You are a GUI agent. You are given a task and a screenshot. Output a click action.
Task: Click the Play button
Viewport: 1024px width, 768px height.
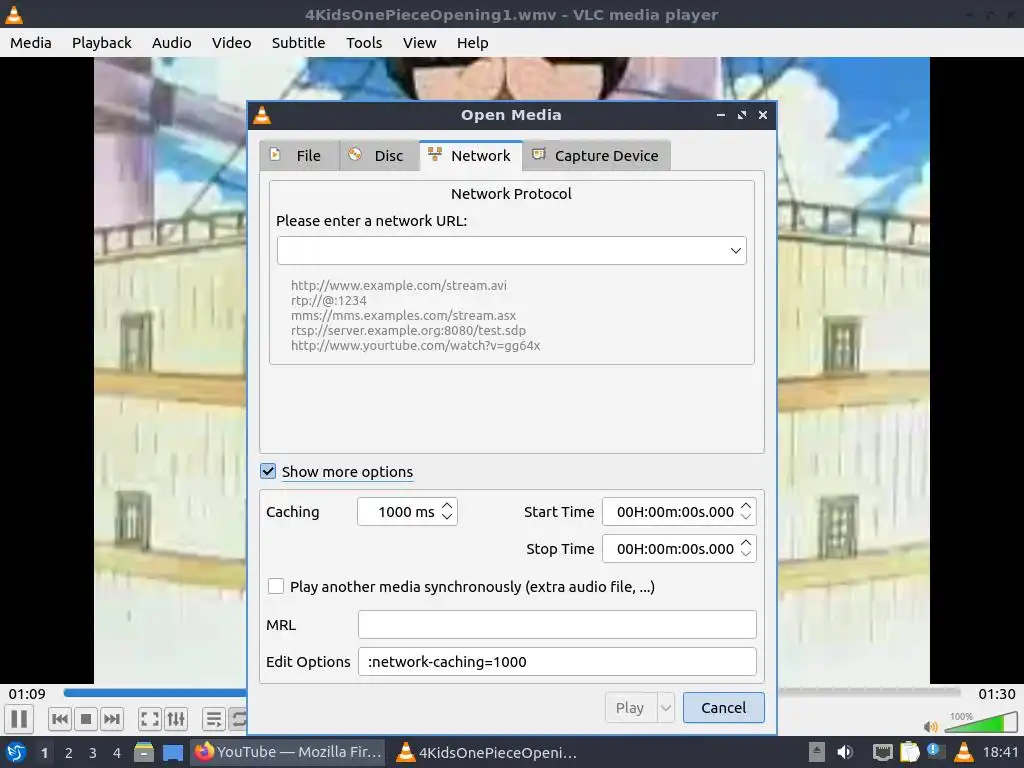click(630, 708)
